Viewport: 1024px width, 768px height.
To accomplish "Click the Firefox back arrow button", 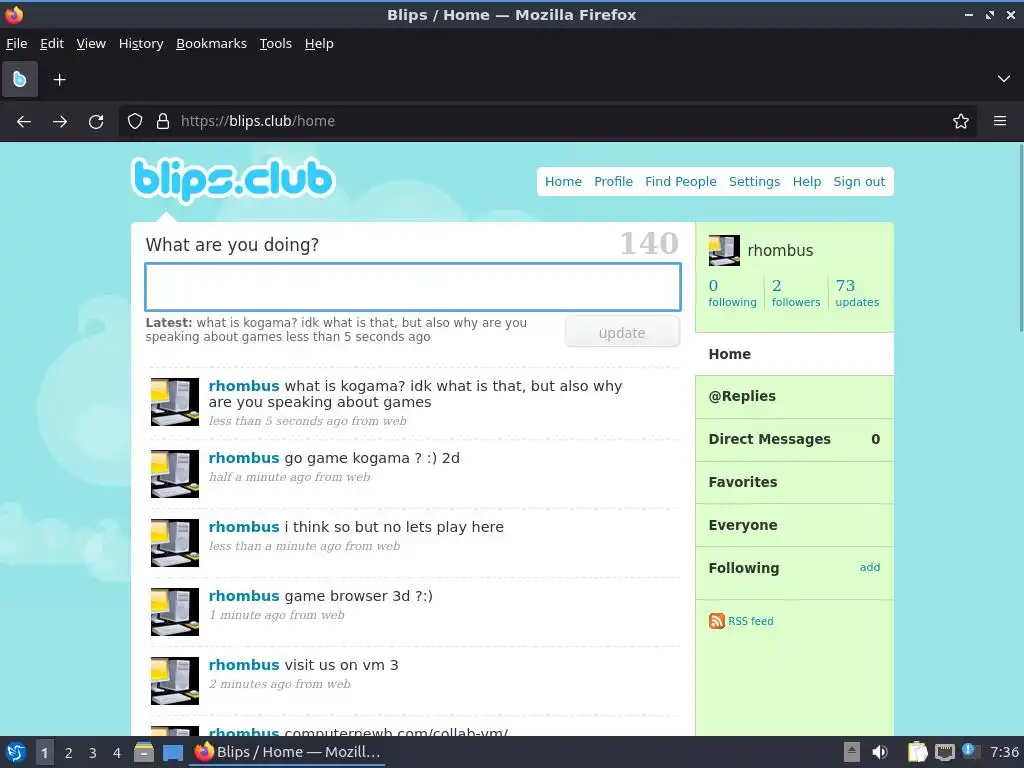I will coord(24,121).
